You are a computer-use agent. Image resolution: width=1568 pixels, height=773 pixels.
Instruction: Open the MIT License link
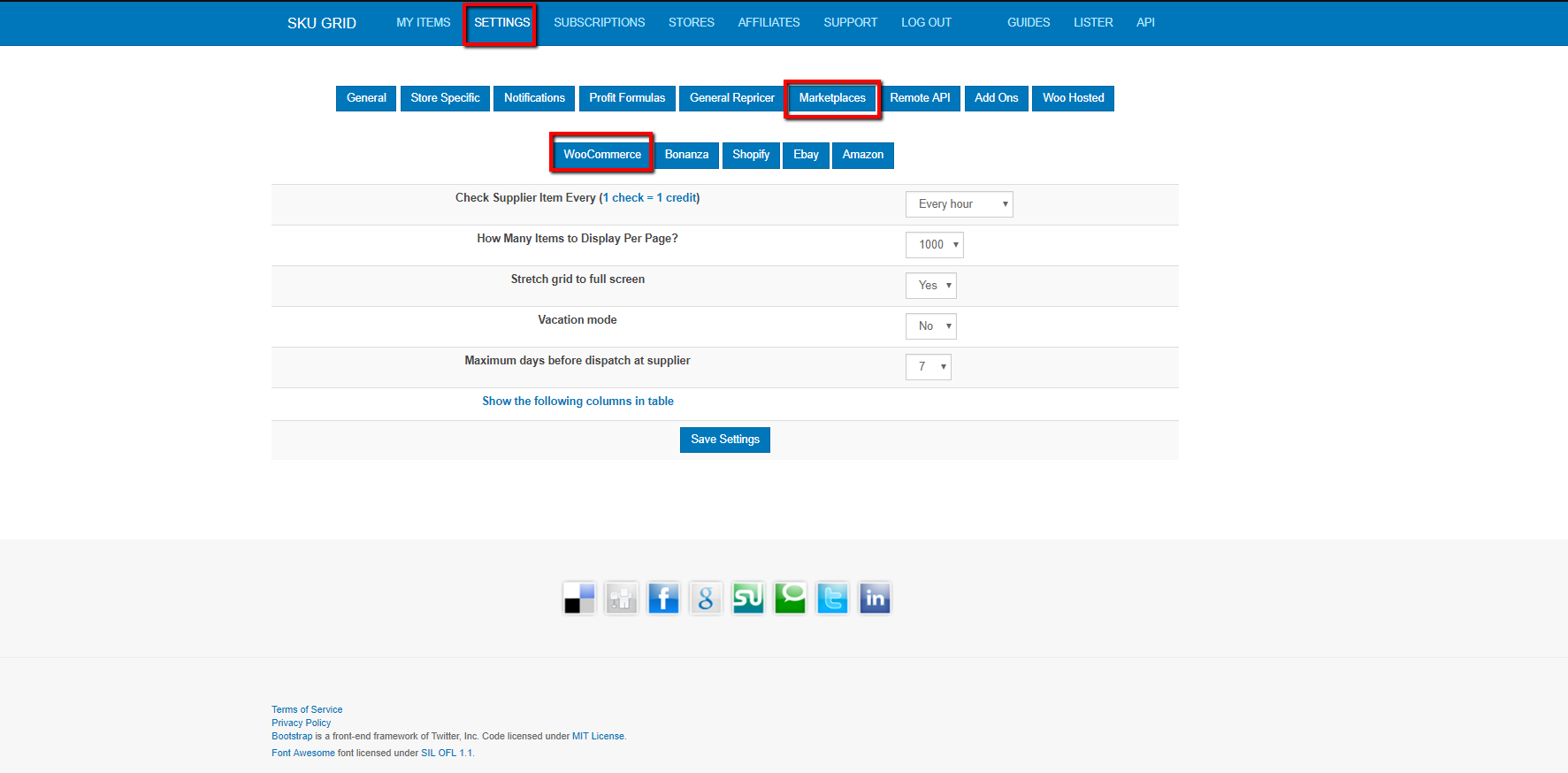[598, 736]
